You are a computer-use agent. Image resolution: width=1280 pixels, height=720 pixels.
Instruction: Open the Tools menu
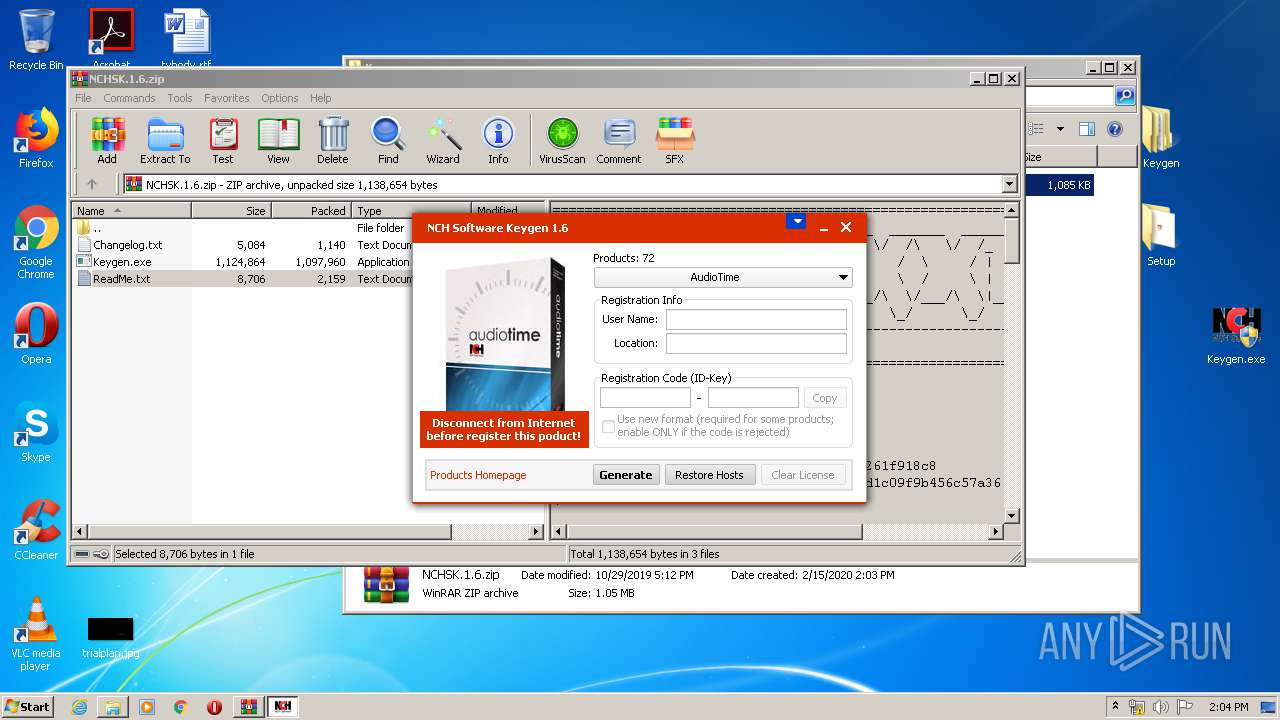pos(180,98)
